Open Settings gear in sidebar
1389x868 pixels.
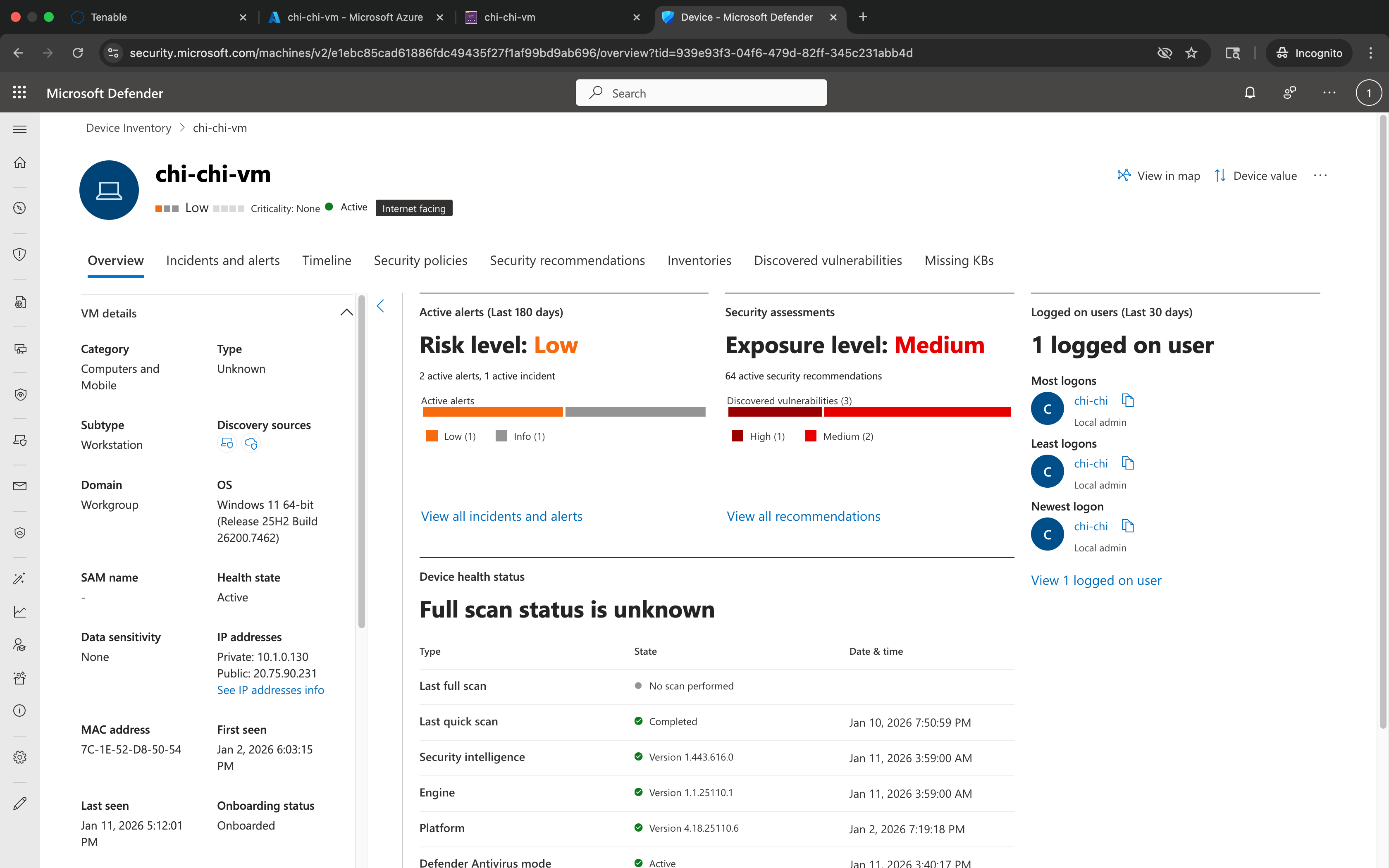[x=19, y=757]
